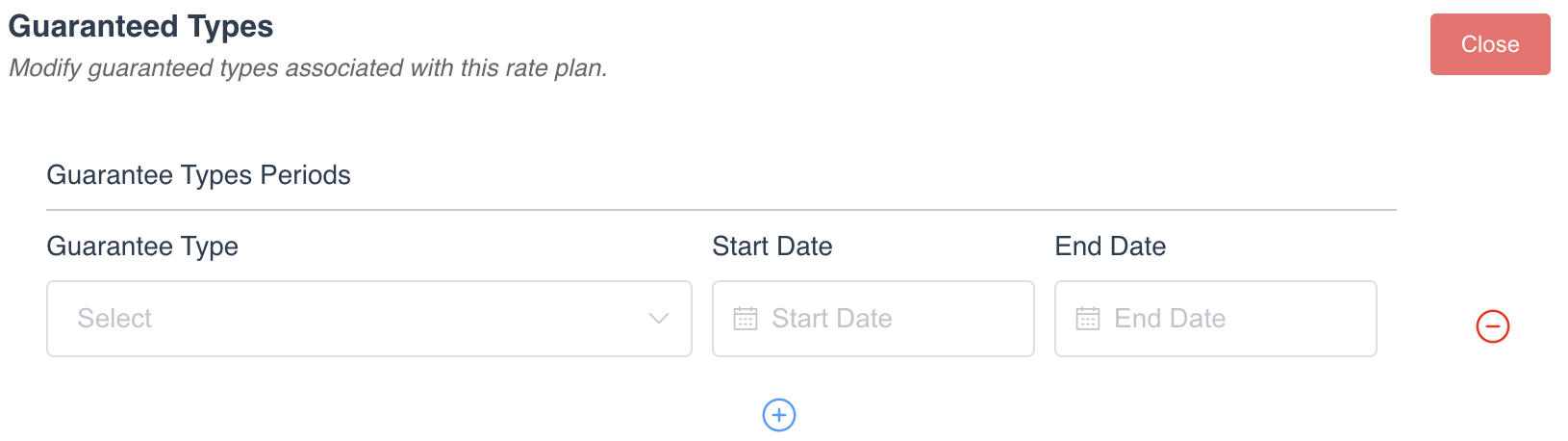Click the calendar icon in End Date field
The height and width of the screenshot is (441, 1568).
coord(1088,319)
